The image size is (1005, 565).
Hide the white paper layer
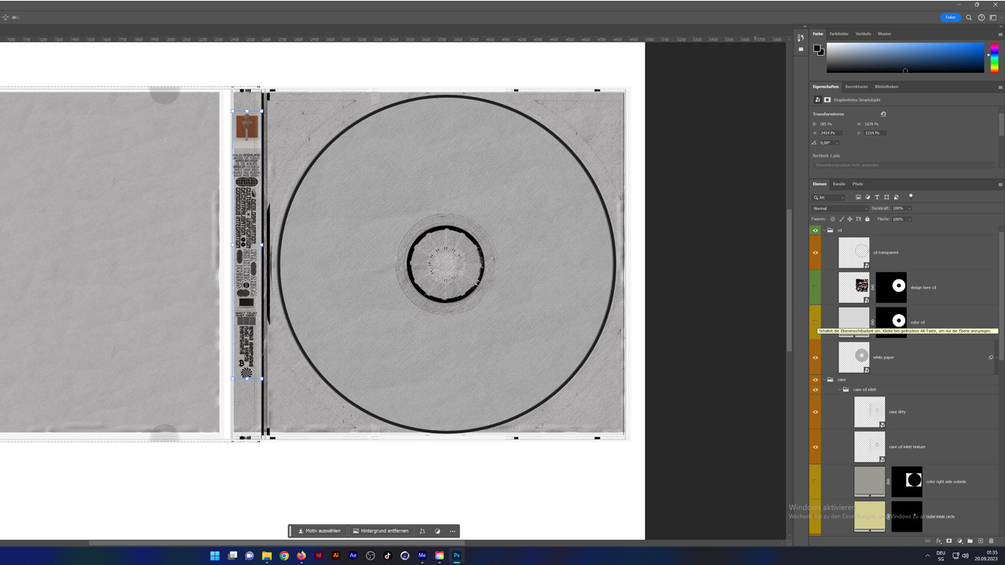pyautogui.click(x=815, y=357)
